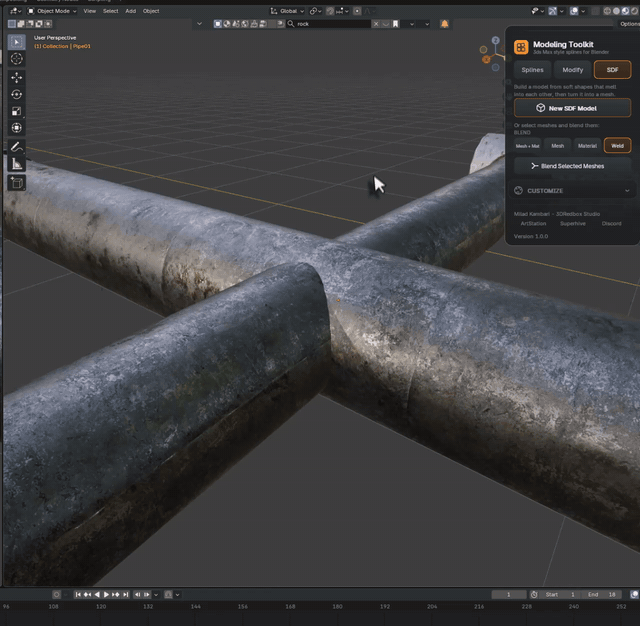The width and height of the screenshot is (640, 626).
Task: Click the bookmark icon beside search
Action: click(x=396, y=24)
